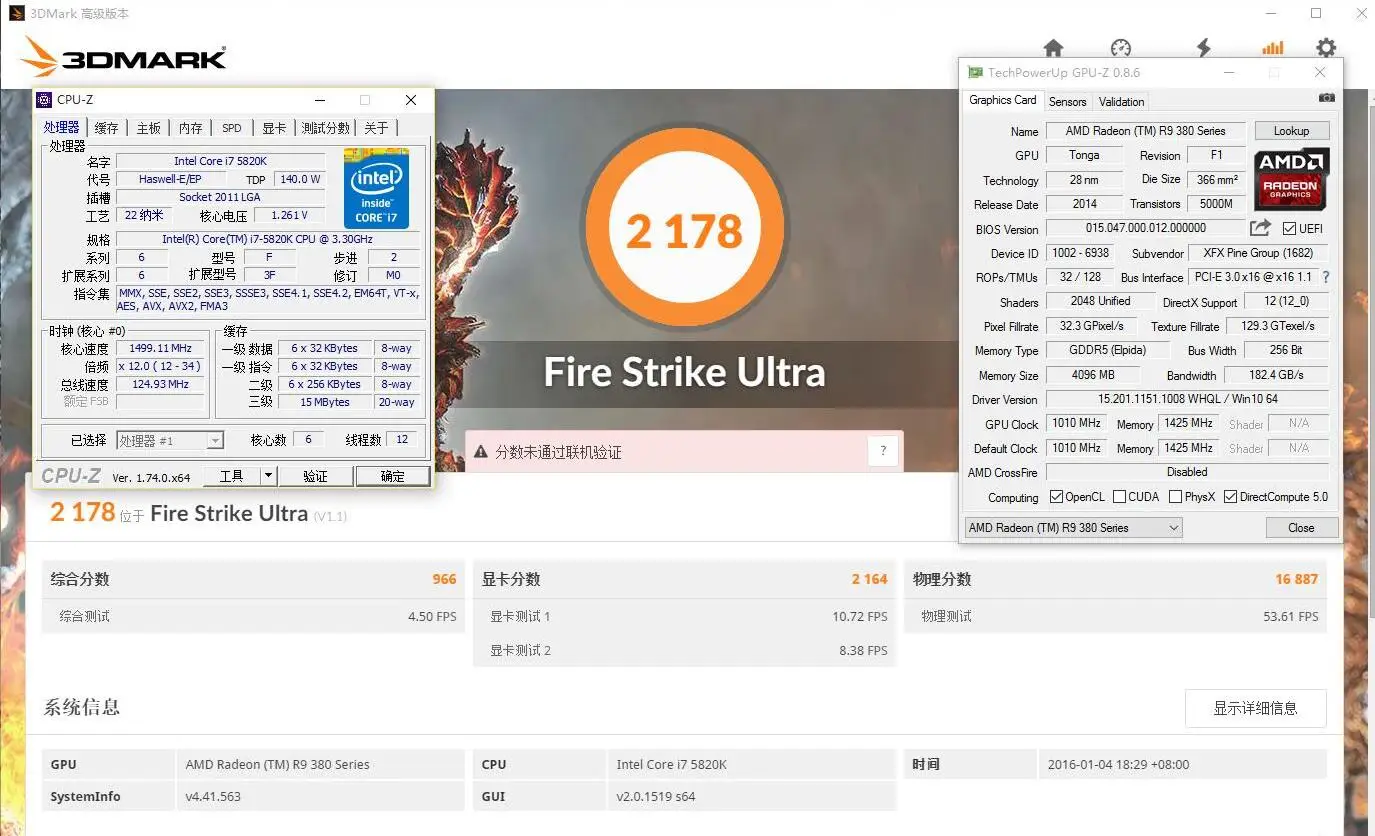Viewport: 1375px width, 836px height.
Task: Open the Validation tab in GPU-Z
Action: click(x=1121, y=102)
